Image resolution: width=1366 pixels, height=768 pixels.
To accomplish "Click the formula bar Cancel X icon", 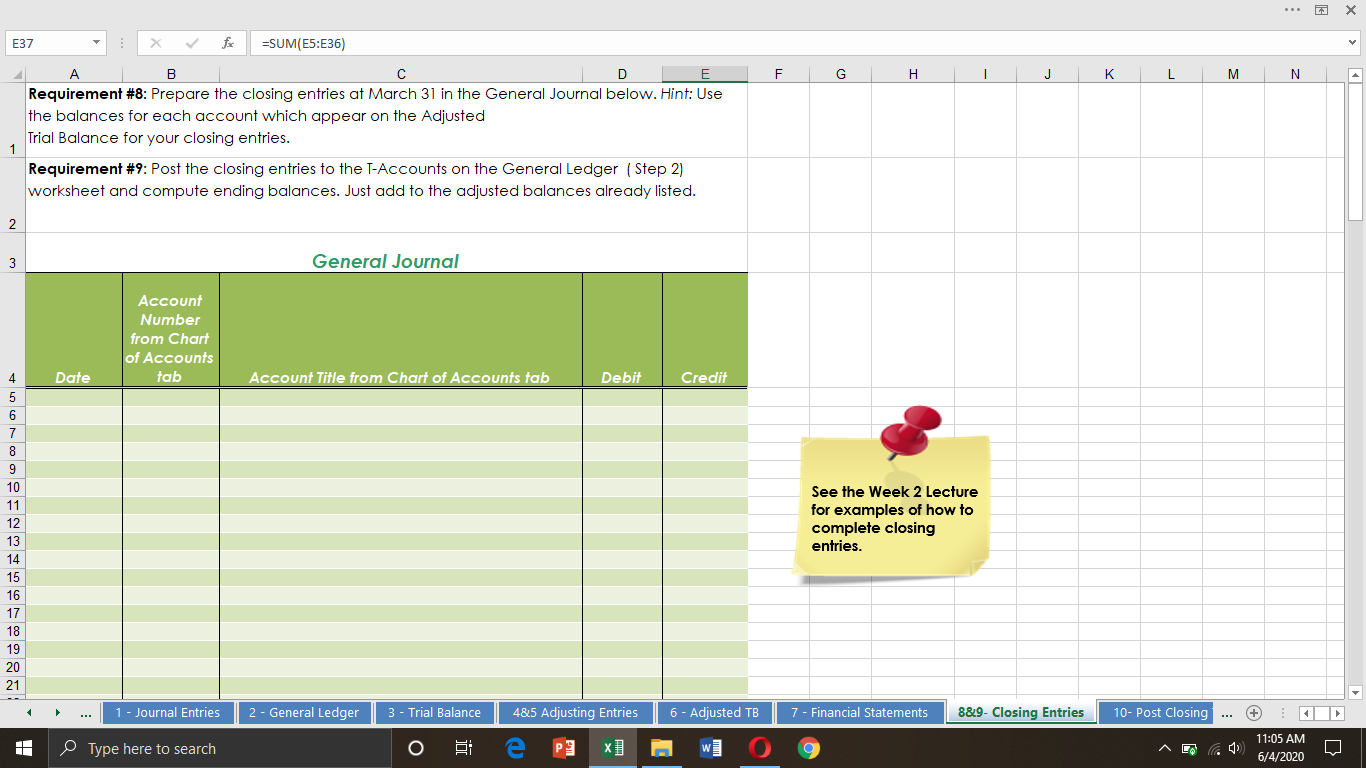I will [156, 43].
